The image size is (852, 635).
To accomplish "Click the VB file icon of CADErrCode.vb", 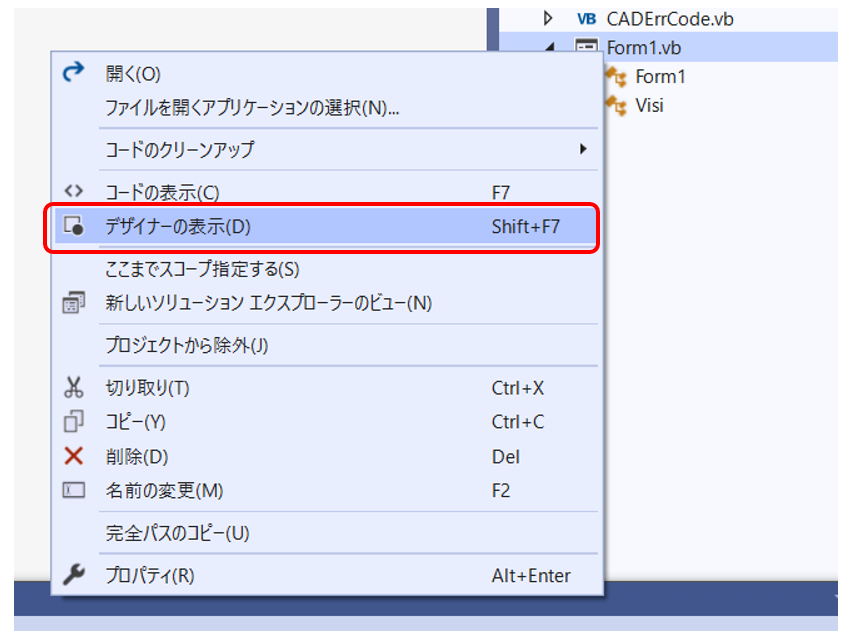I will tap(586, 19).
